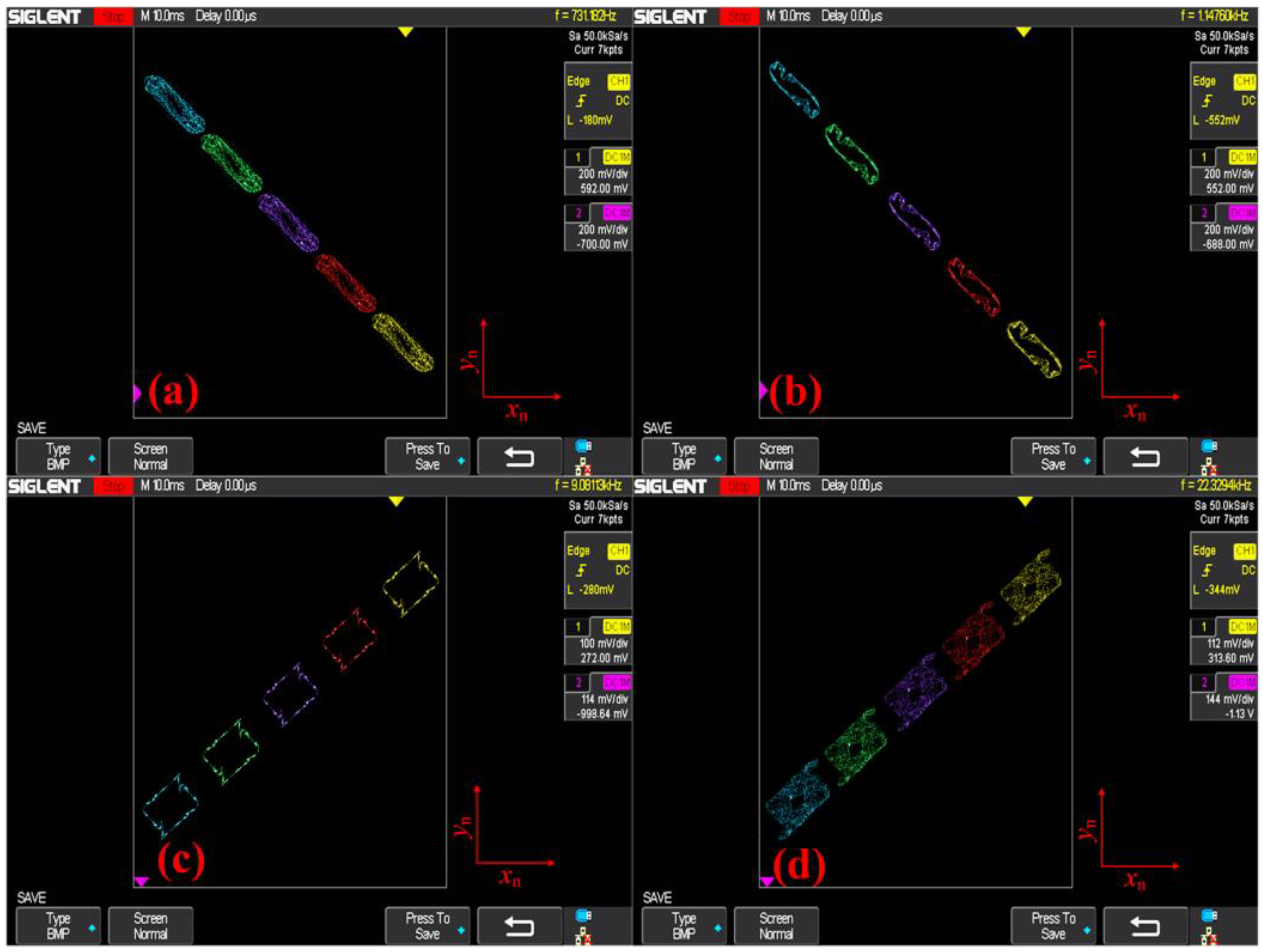
Task: Open the Type BMP selector in panel (a)
Action: pos(59,457)
